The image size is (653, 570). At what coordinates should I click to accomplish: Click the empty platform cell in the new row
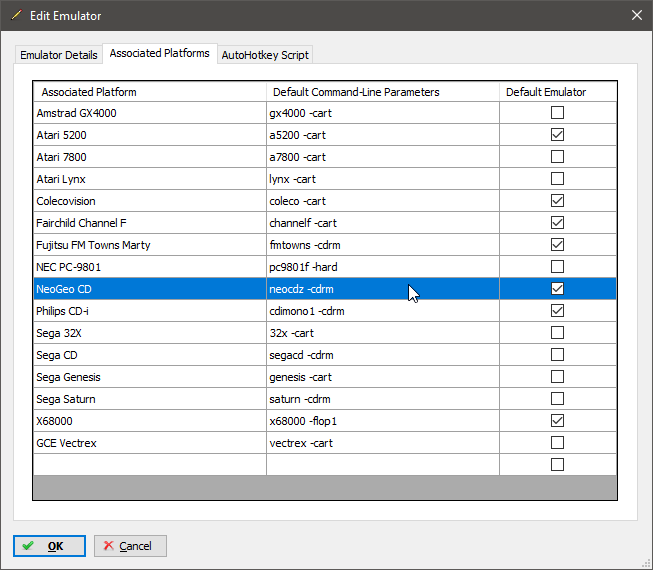point(150,465)
